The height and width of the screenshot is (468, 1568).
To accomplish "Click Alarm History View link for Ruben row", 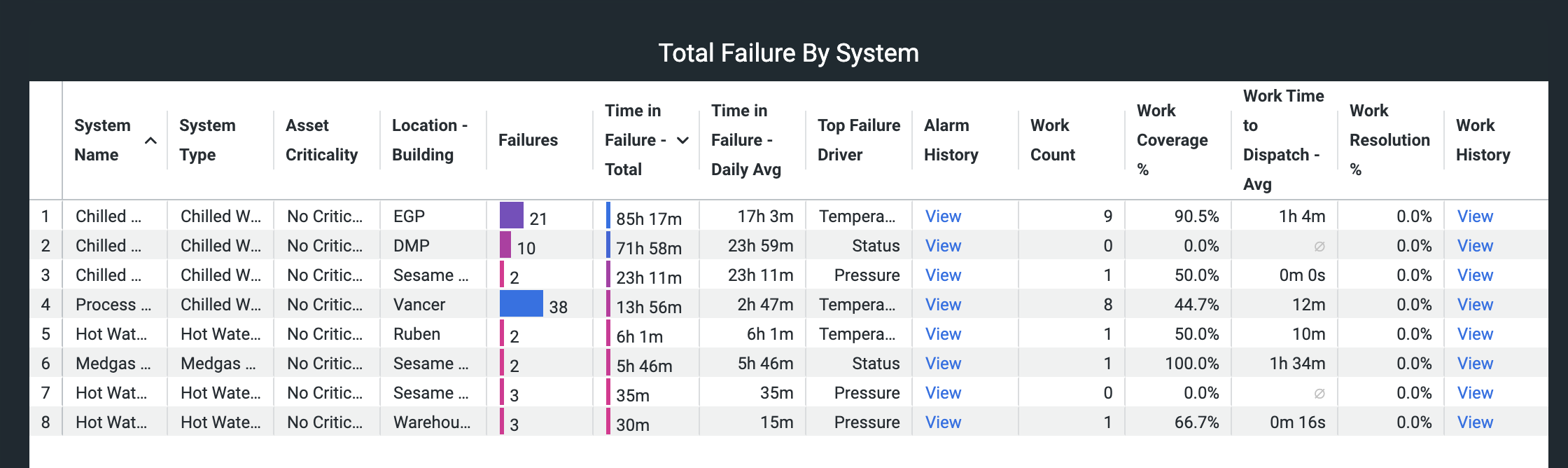I will click(x=943, y=334).
